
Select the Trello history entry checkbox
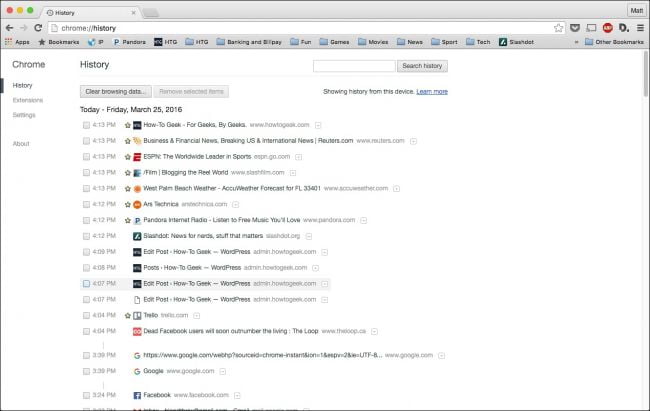(x=86, y=316)
